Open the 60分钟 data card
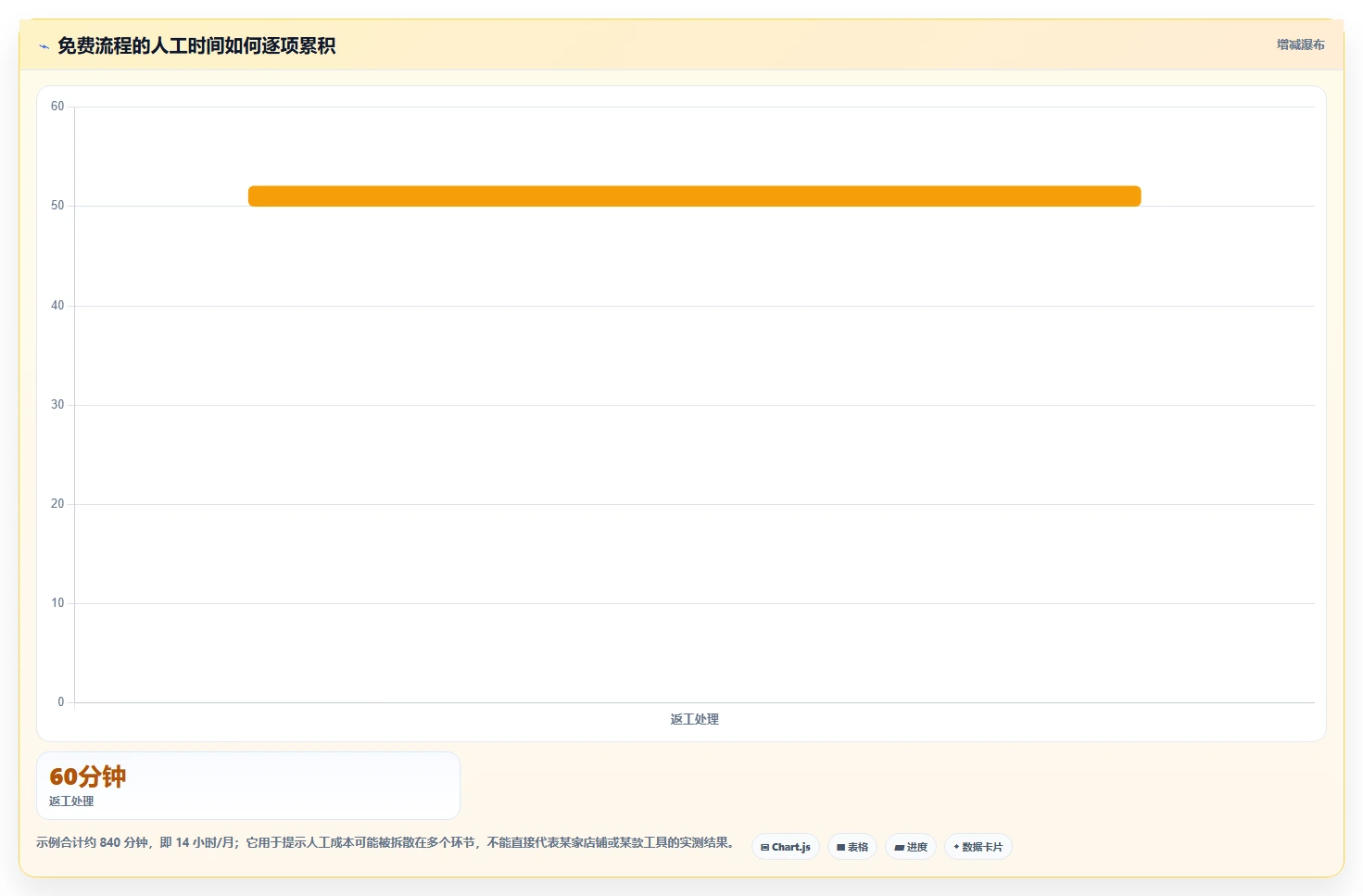 pos(248,786)
